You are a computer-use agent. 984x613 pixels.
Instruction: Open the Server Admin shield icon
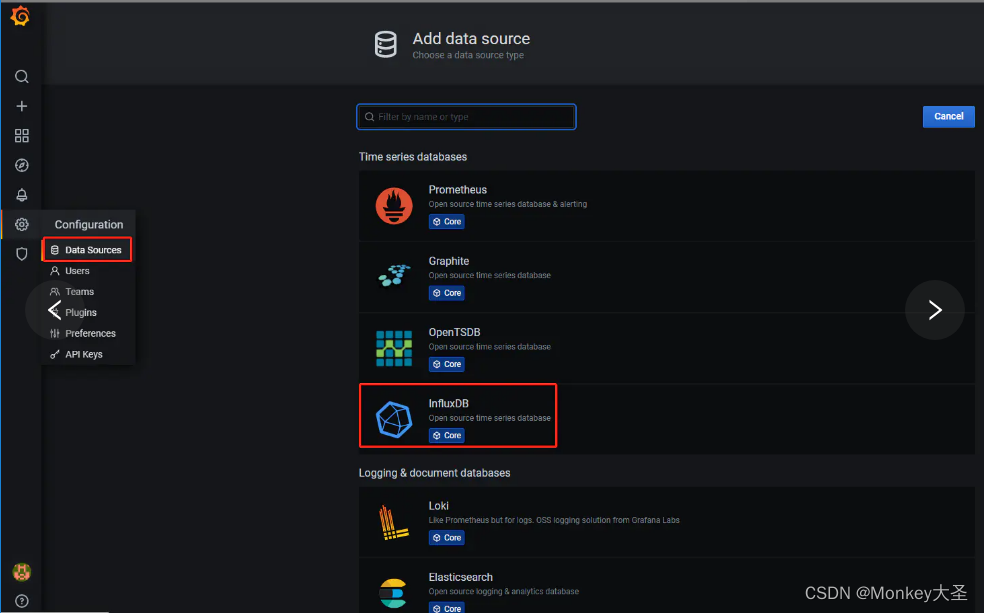coord(21,253)
